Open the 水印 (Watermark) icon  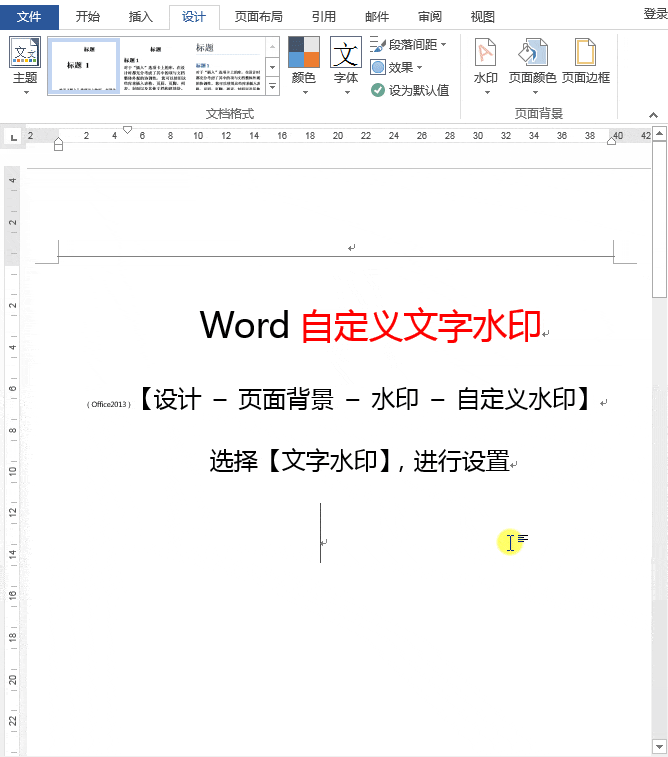(486, 52)
